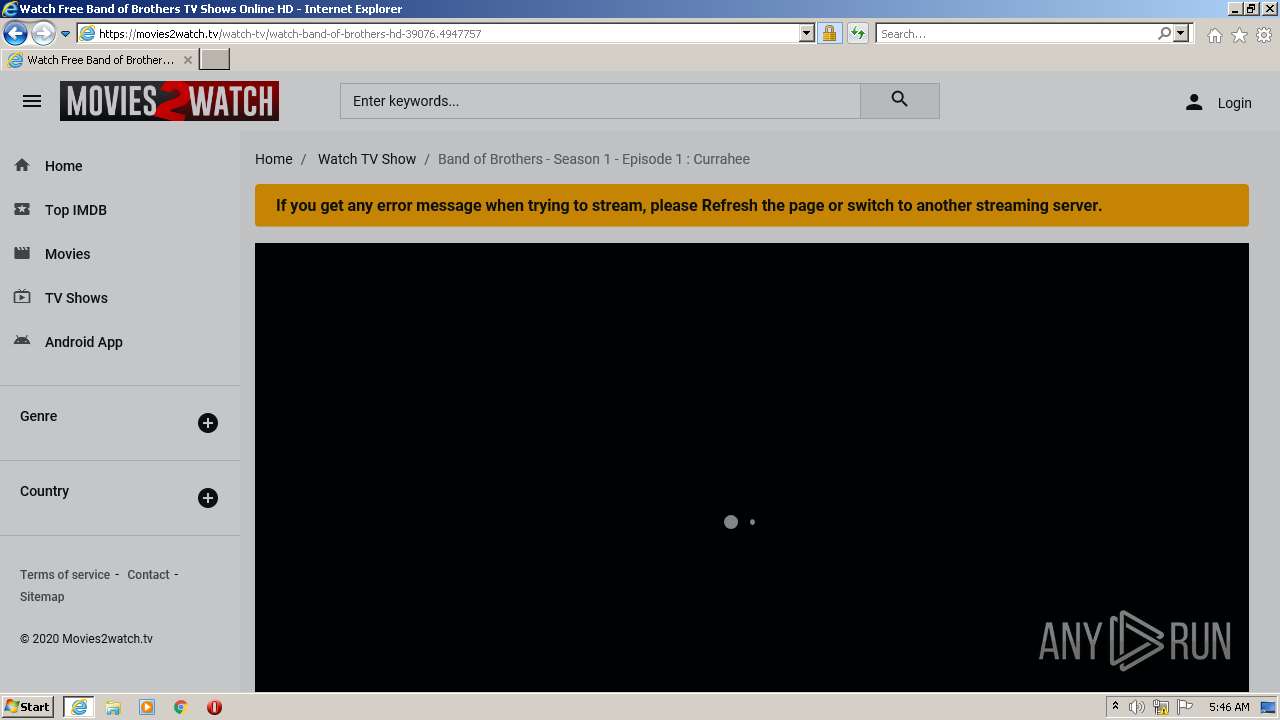Click the browser Home icon

click(1214, 35)
